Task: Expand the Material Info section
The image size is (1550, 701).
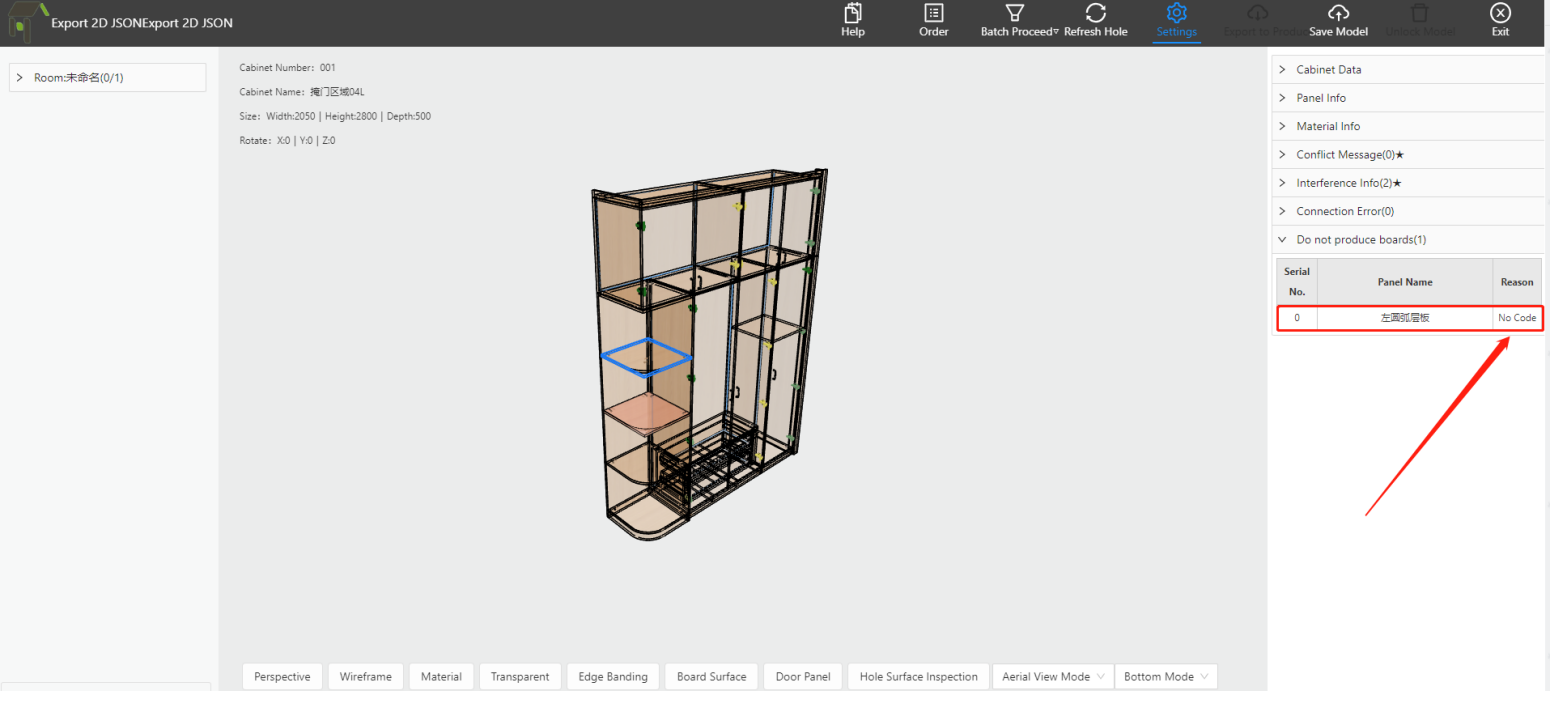Action: 1408,126
